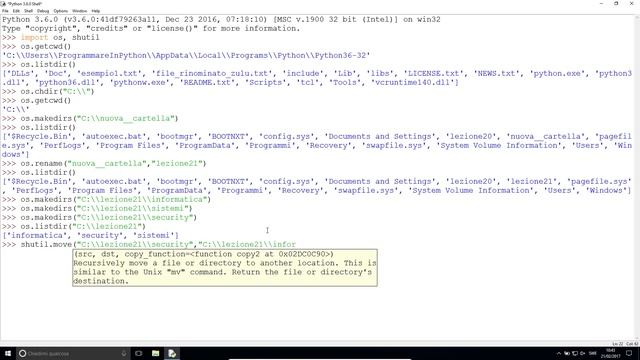This screenshot has height=360, width=640.
Task: Open the File menu
Action: (5, 11)
